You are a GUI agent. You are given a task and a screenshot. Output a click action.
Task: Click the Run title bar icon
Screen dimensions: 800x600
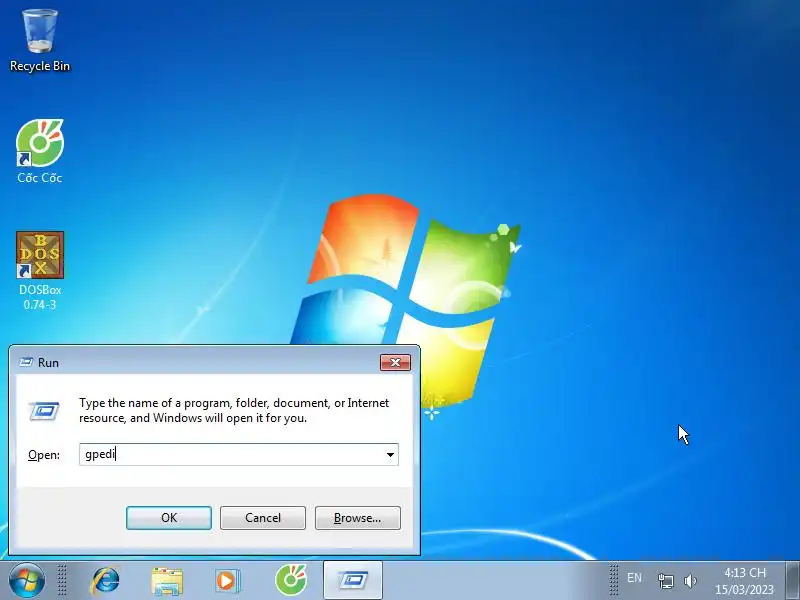[26, 362]
